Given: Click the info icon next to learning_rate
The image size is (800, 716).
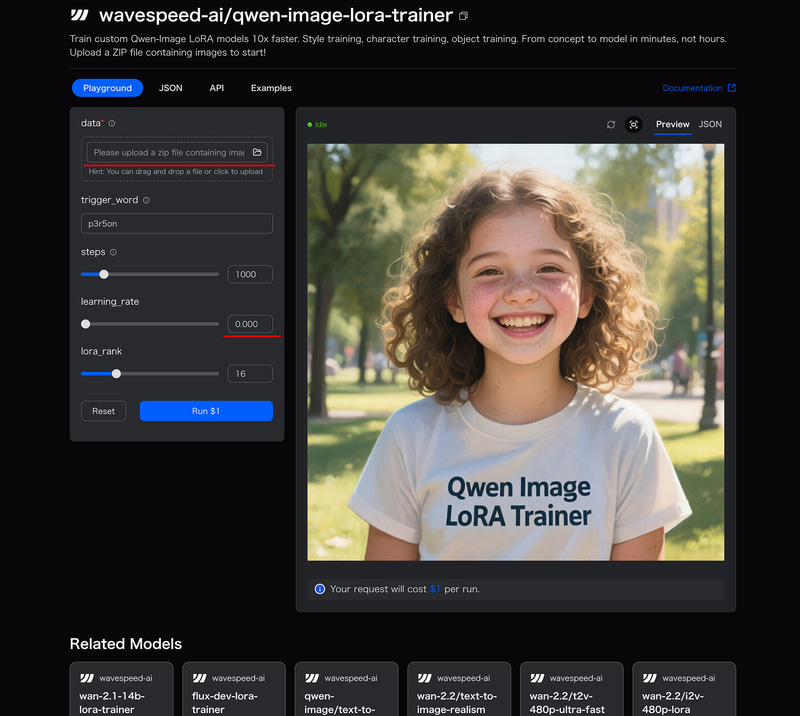Looking at the screenshot, I should coord(147,301).
